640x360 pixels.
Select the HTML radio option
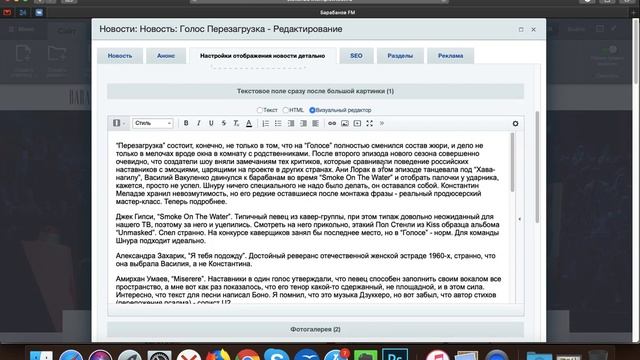tap(286, 110)
